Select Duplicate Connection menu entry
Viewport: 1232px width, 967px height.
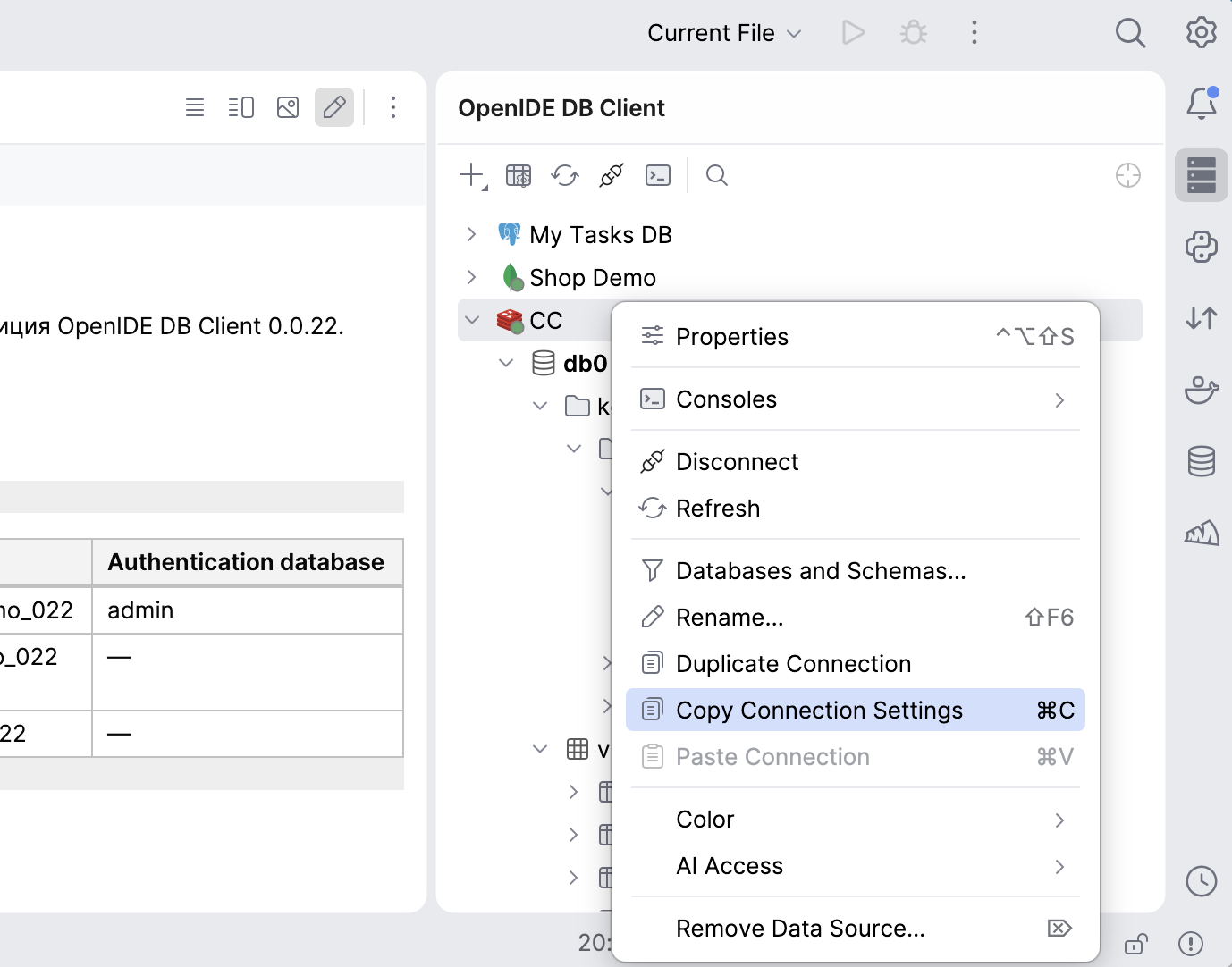pyautogui.click(x=856, y=664)
